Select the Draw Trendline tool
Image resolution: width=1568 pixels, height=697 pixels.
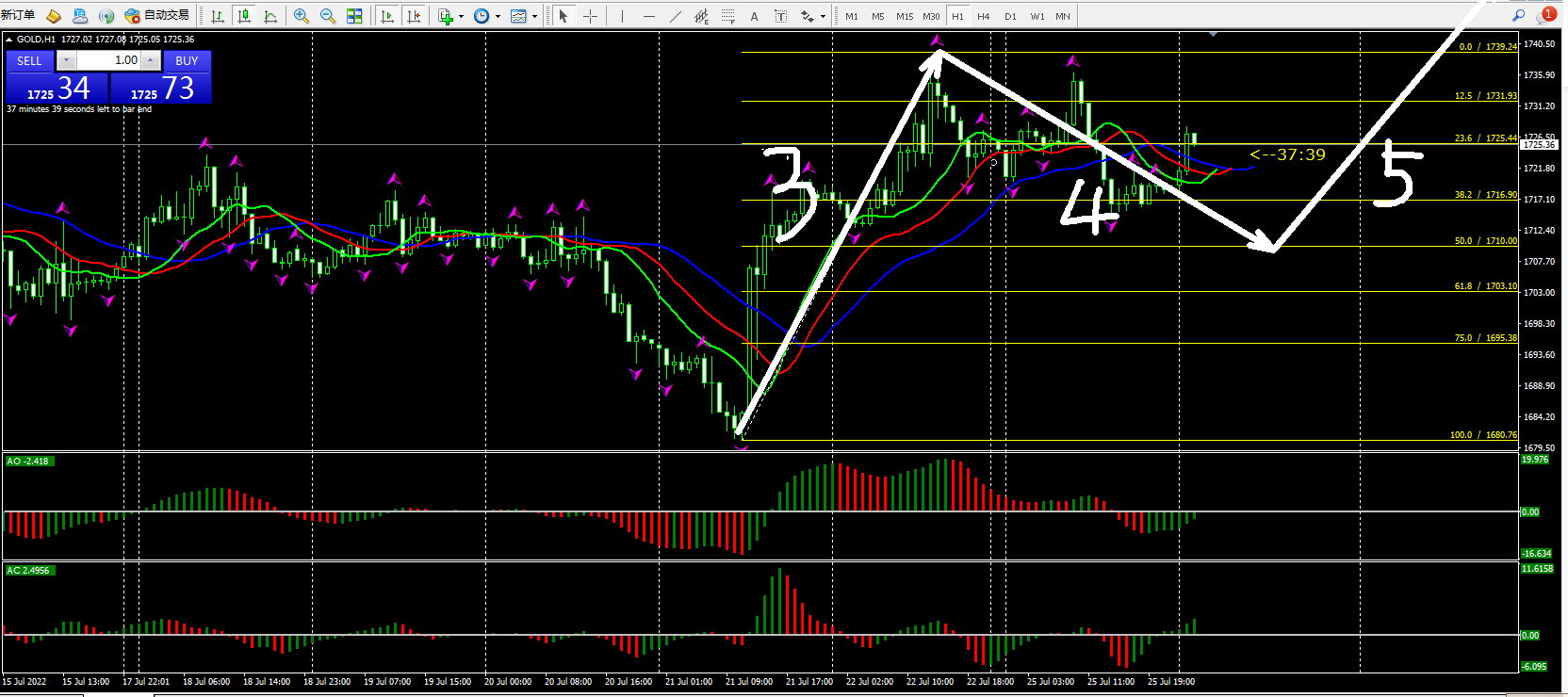(x=675, y=16)
